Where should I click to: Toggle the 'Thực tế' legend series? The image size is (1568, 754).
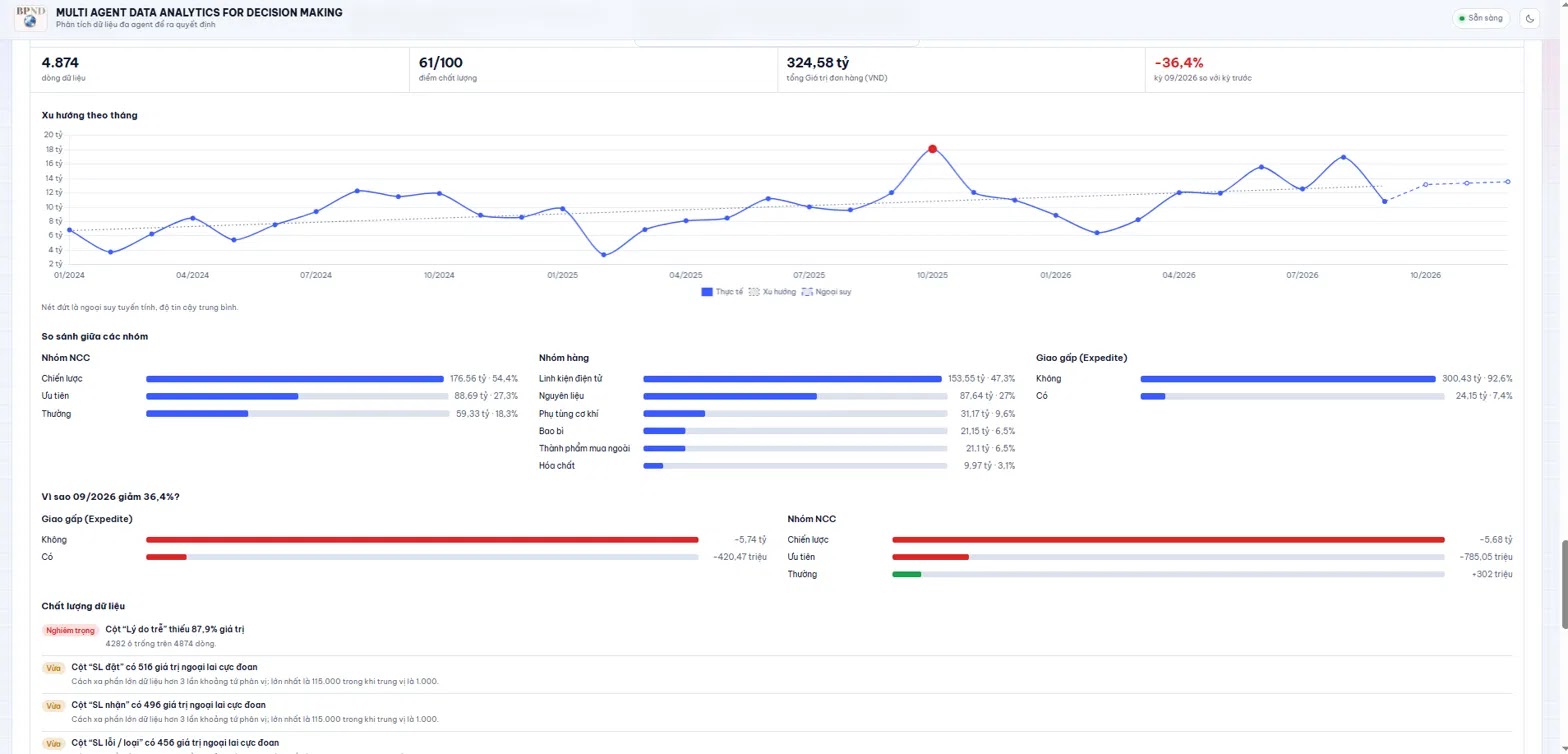coord(721,292)
